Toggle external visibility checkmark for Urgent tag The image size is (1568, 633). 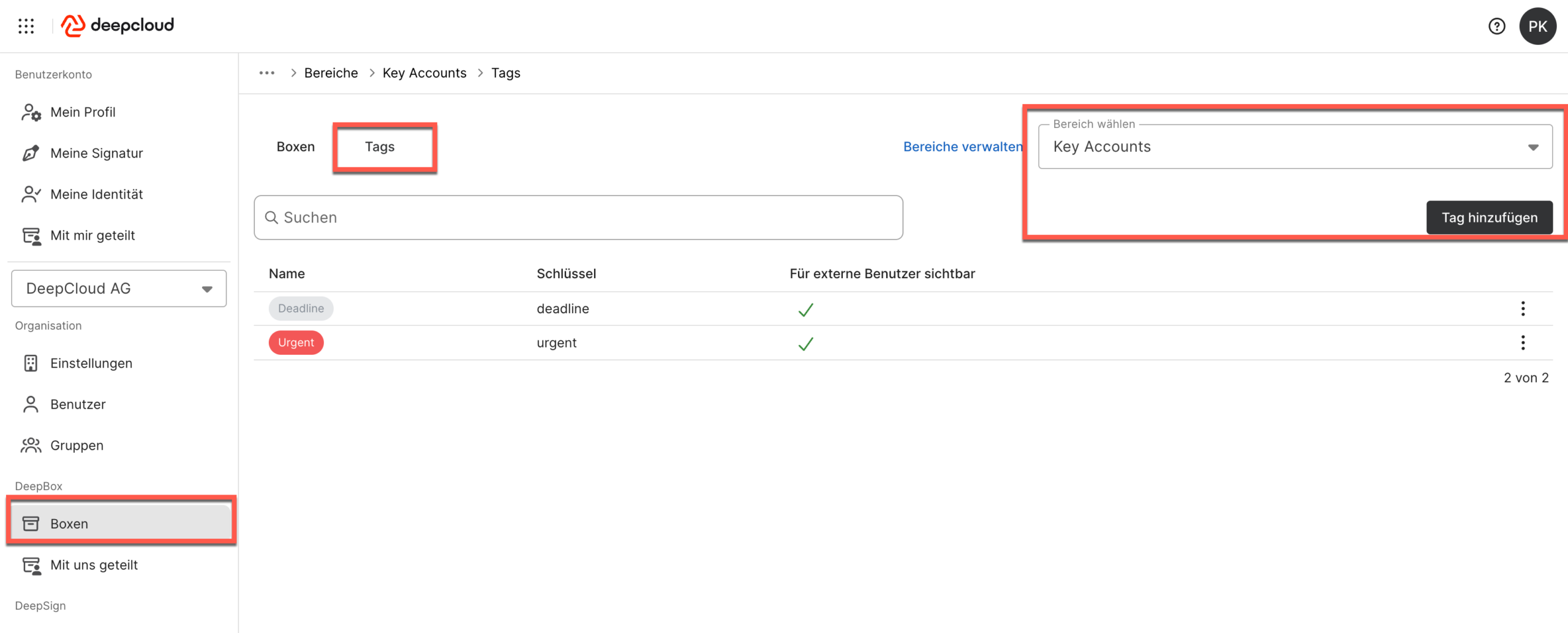(805, 344)
